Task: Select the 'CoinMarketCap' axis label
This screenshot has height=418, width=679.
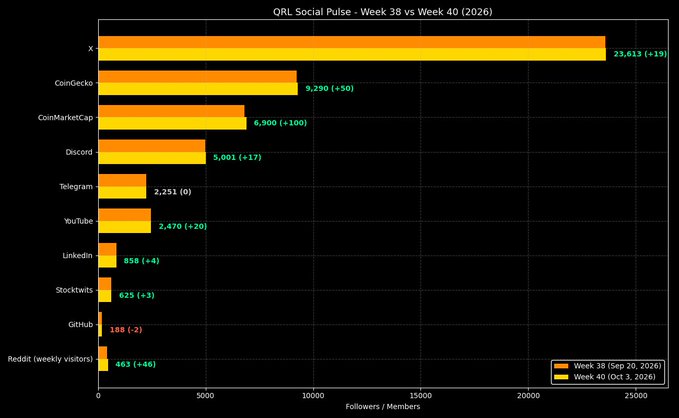Action: pos(65,117)
